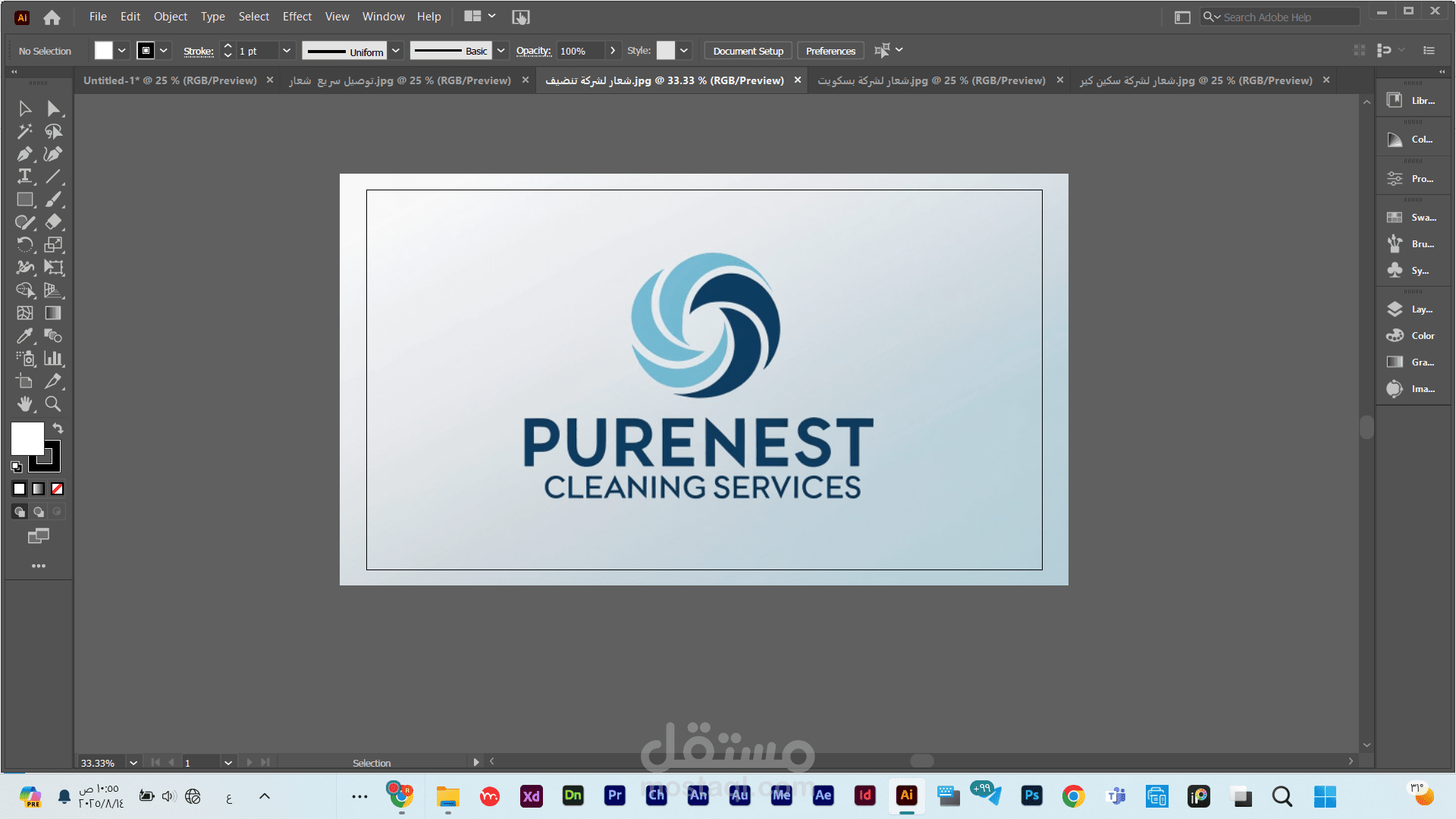Click the opacity 100% field
The image size is (1456, 819).
[581, 51]
